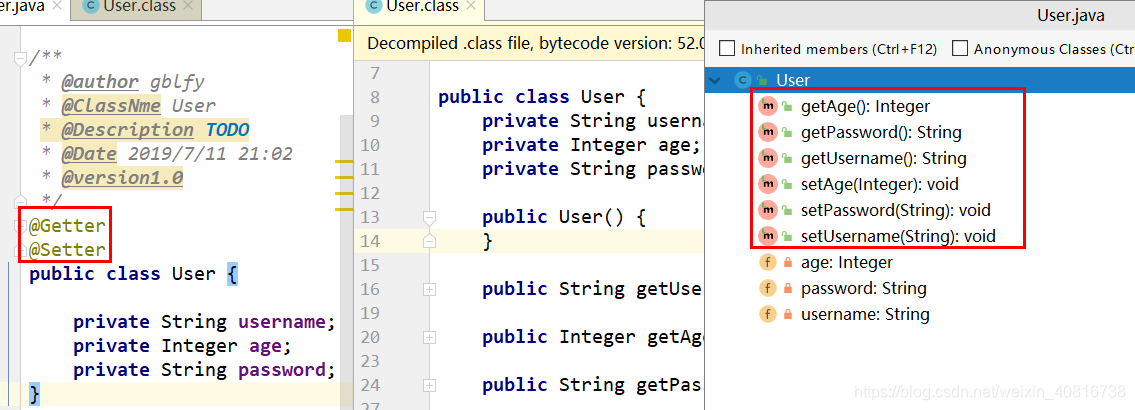The height and width of the screenshot is (410, 1135).
Task: Click the public visibility icon of setUsername(String)
Action: click(787, 236)
